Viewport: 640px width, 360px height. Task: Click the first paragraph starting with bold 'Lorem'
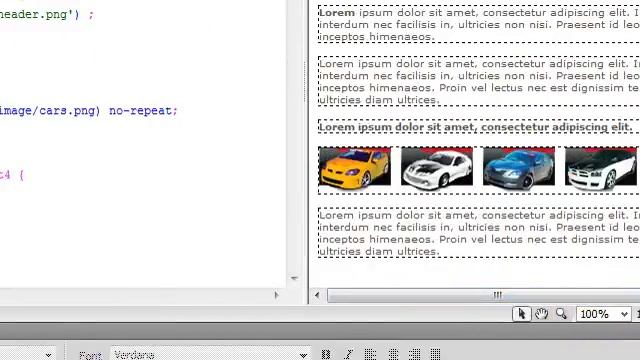point(479,24)
